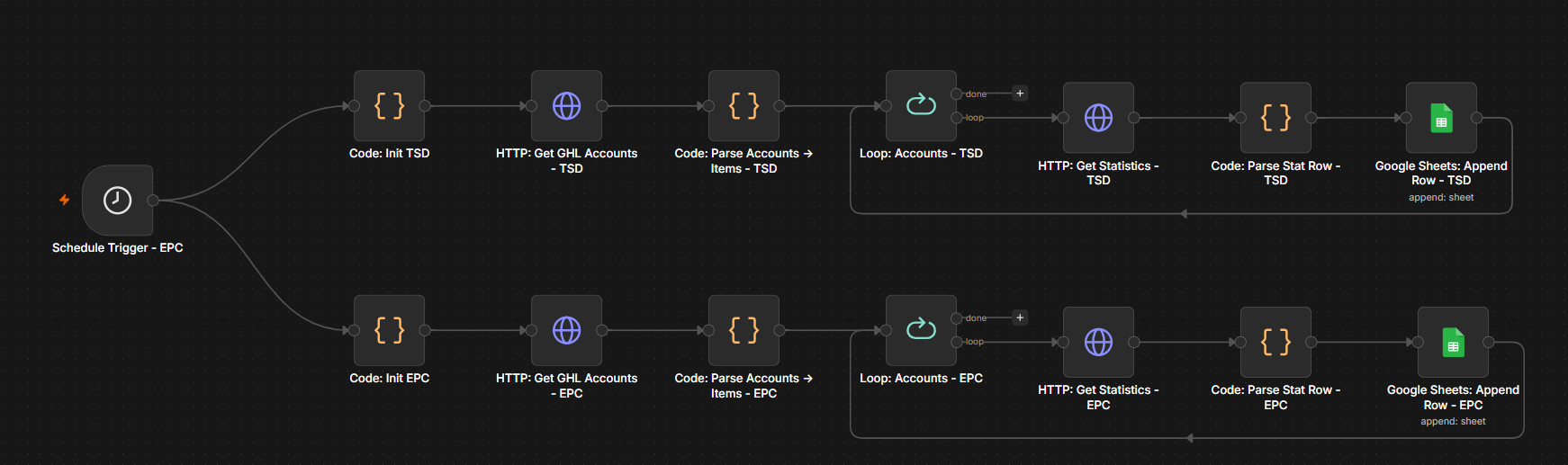
Task: Click the 'HTTP: Get Statistics - EPC' label
Action: point(1098,398)
